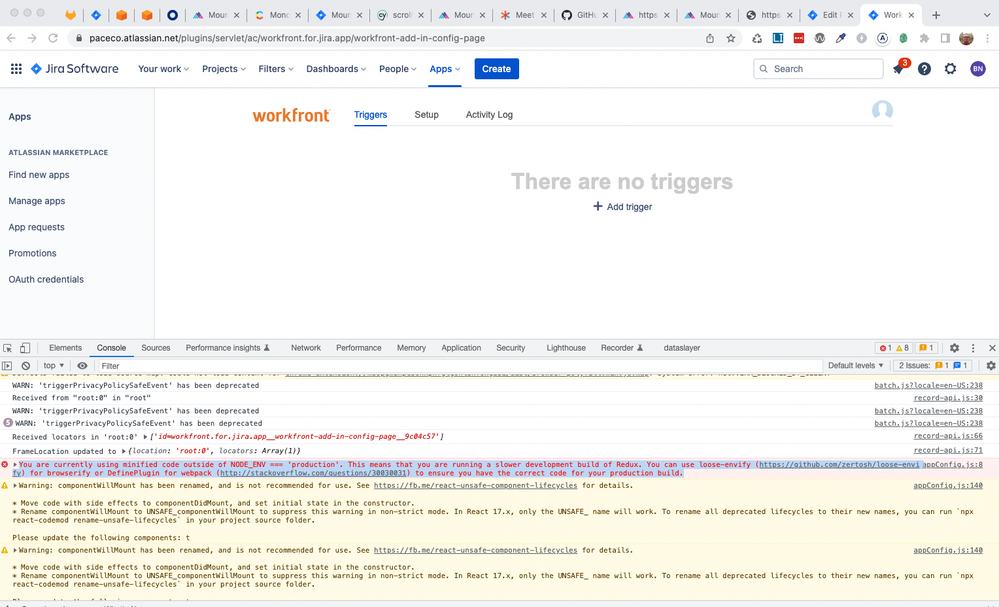Open the Default levels dropdown

point(856,366)
